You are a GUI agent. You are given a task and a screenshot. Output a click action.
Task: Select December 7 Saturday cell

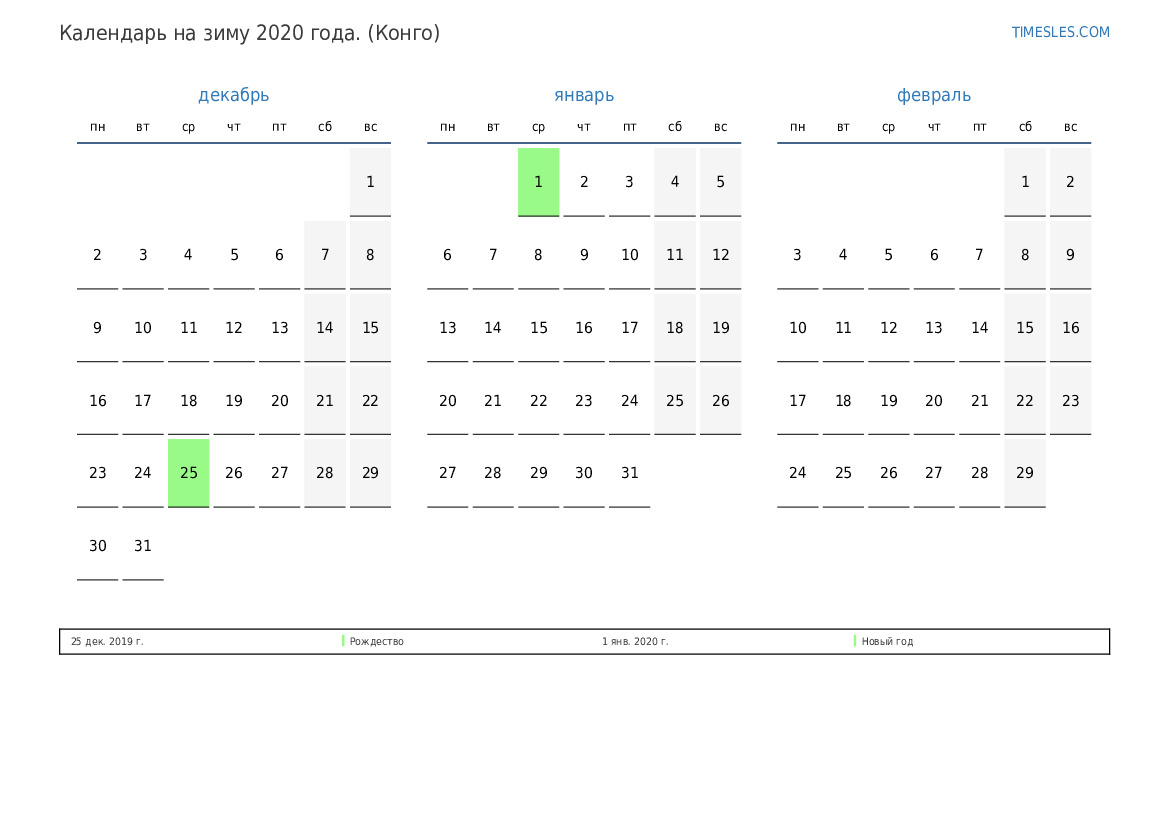325,255
